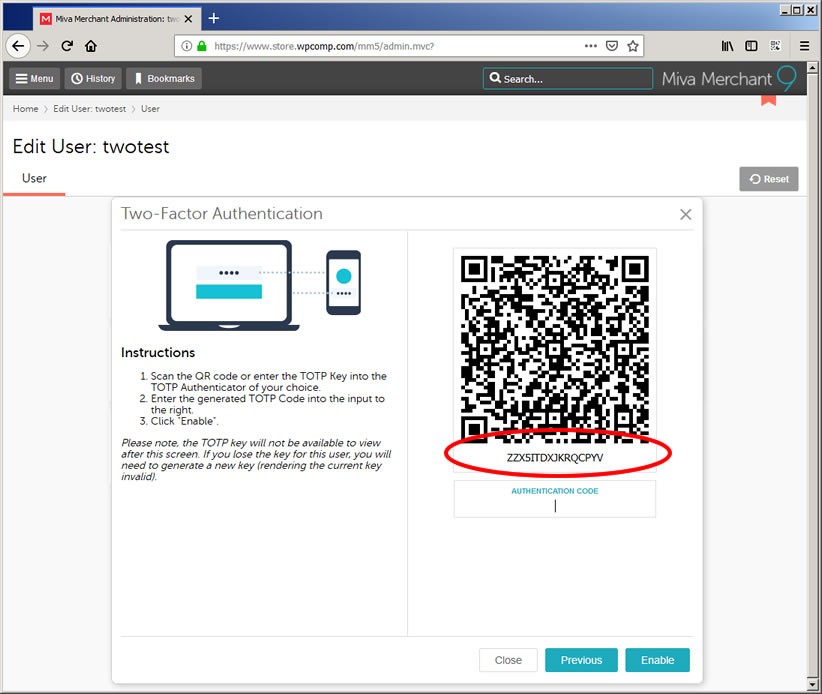Open the History panel
Screen dimensions: 822x694
[x=92, y=79]
